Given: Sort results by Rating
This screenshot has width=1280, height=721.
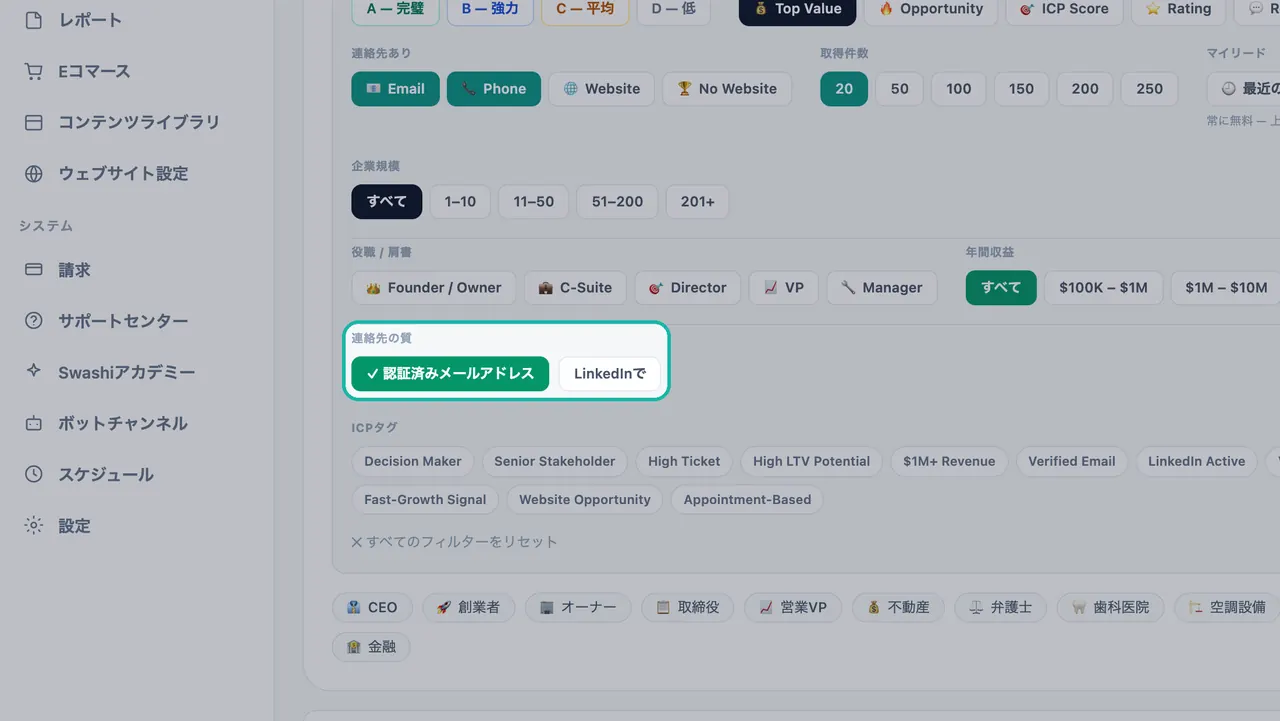Looking at the screenshot, I should click(x=1179, y=9).
